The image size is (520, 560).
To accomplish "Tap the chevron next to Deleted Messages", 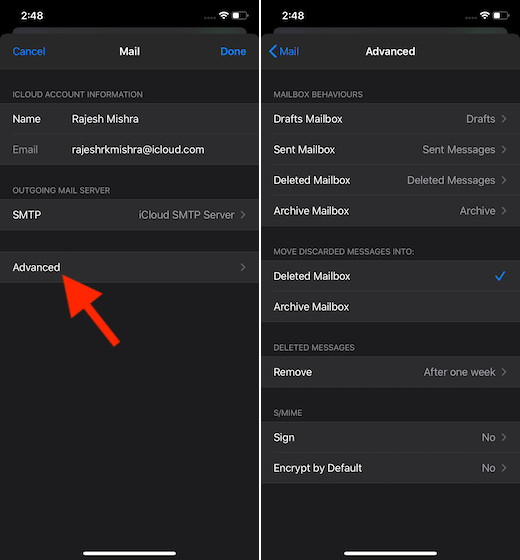I will [504, 180].
